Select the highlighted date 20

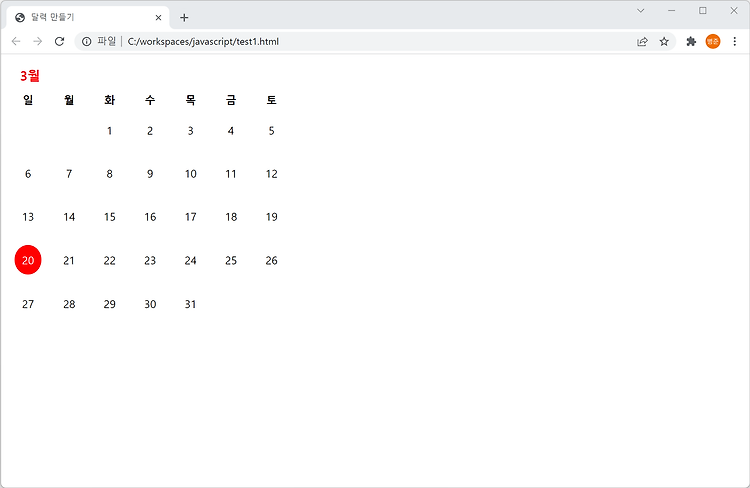(28, 260)
